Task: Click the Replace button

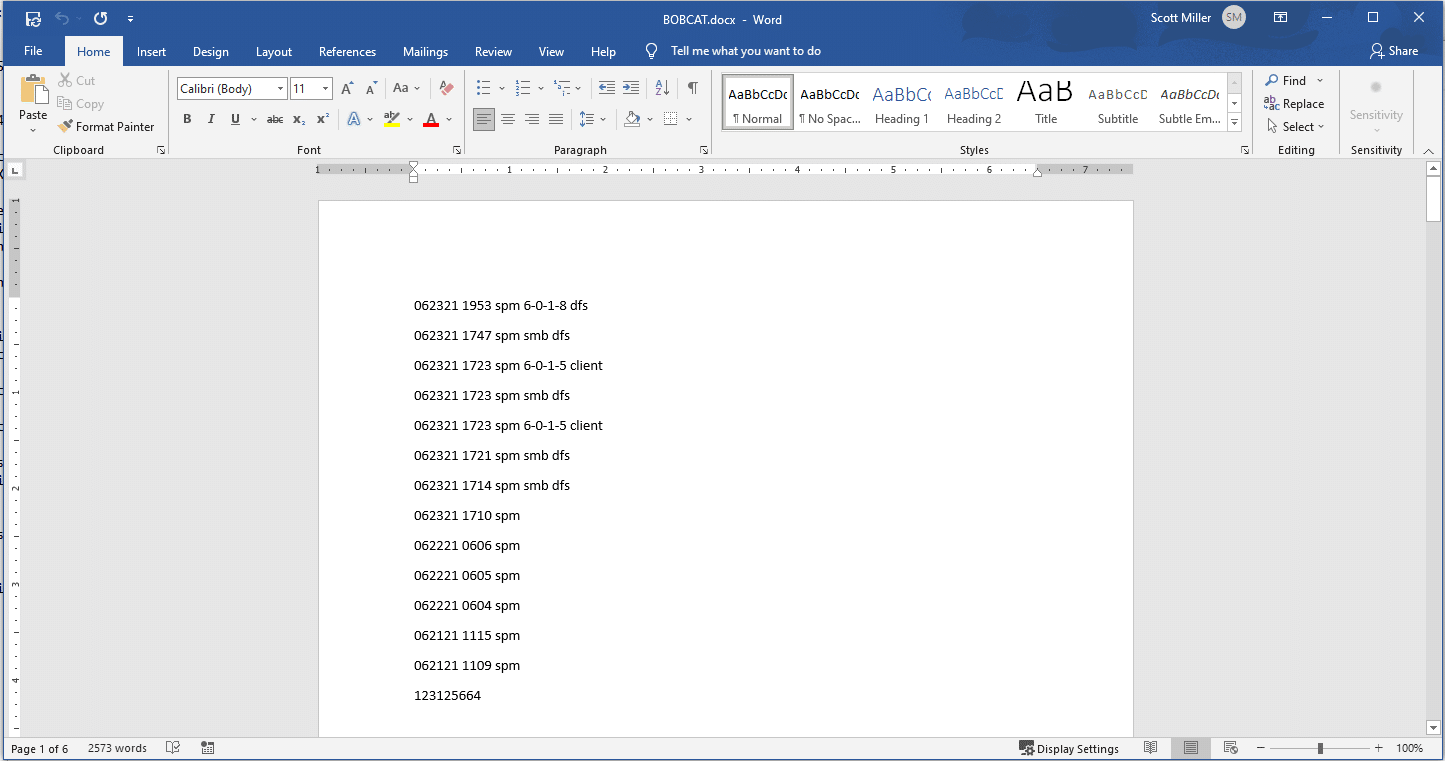Action: [1294, 104]
